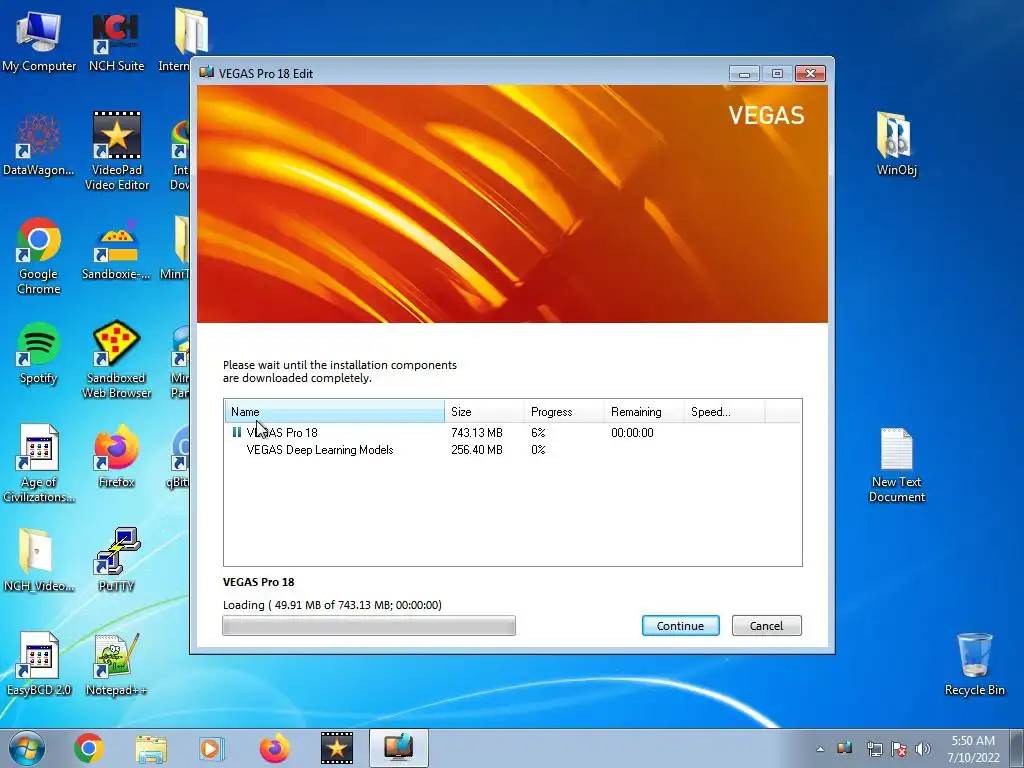Close the VEGAS Pro 18 Edit window
The width and height of the screenshot is (1024, 768).
pos(810,73)
